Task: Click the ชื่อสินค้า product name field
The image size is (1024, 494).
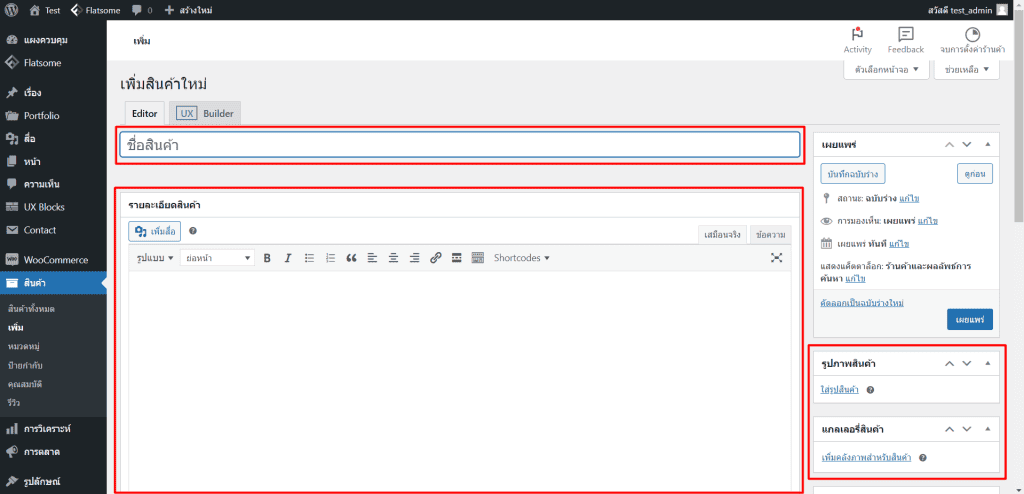Action: tap(460, 145)
